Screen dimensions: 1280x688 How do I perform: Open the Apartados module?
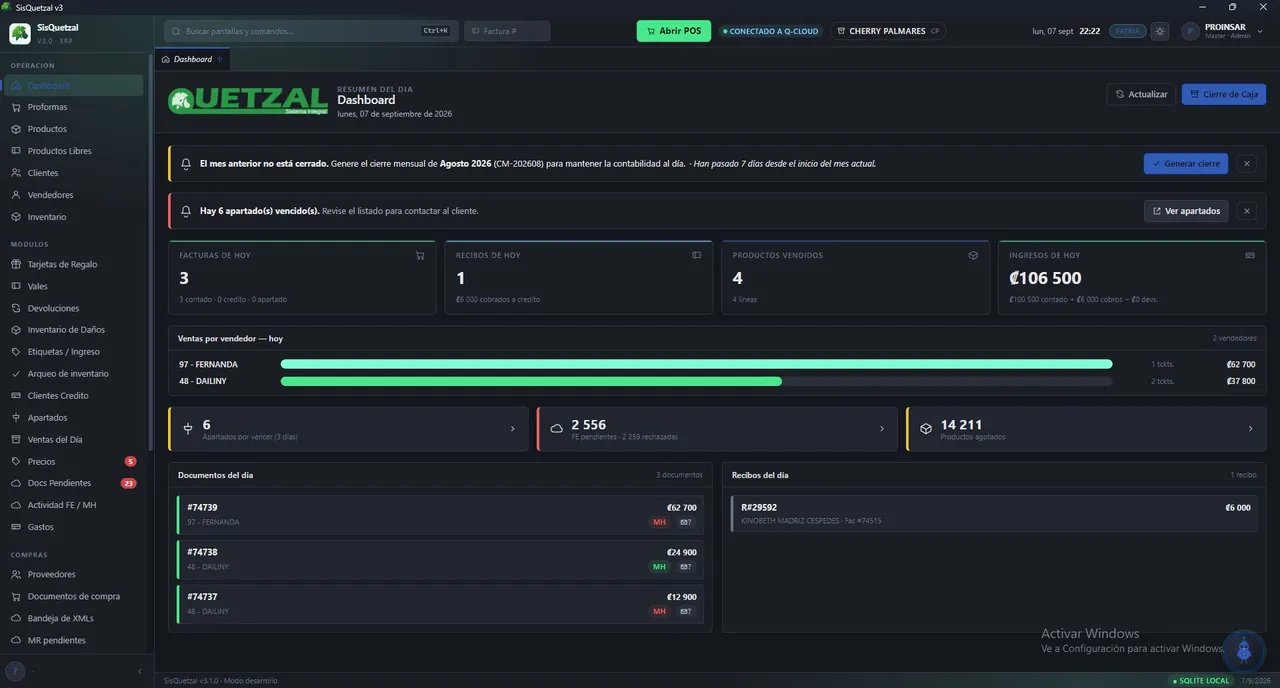coord(74,418)
